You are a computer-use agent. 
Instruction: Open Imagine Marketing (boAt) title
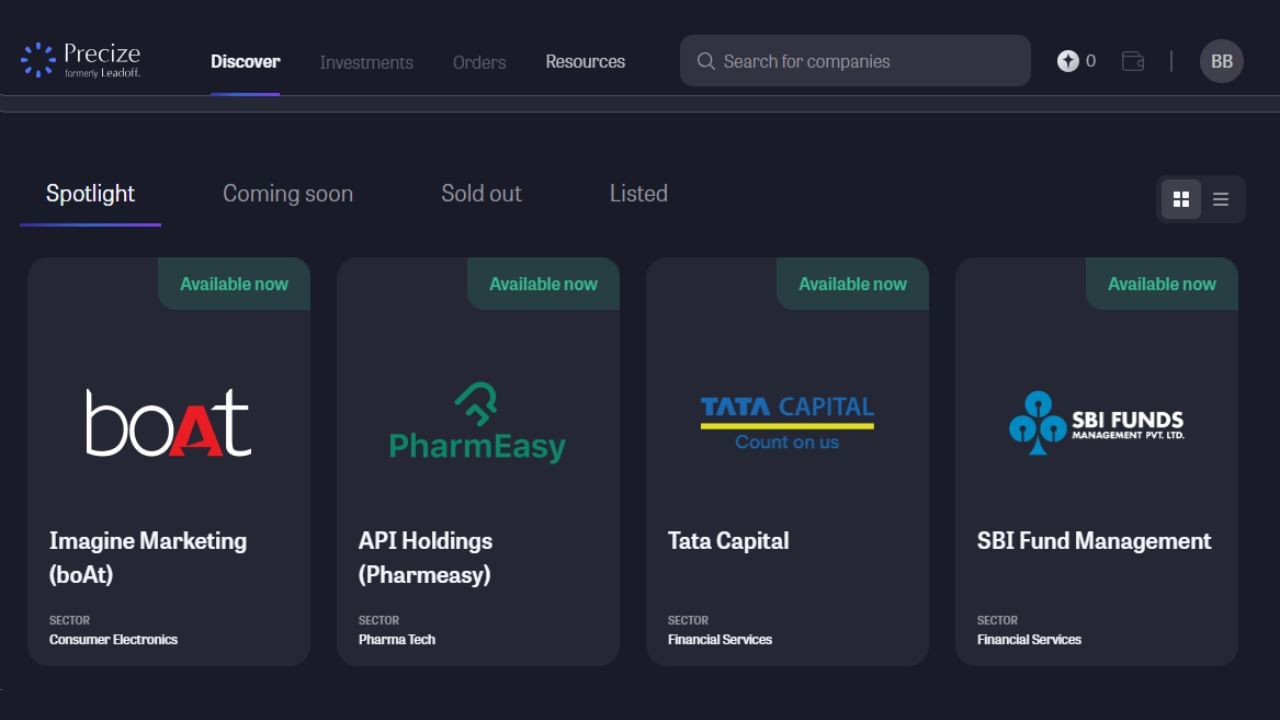(x=148, y=558)
